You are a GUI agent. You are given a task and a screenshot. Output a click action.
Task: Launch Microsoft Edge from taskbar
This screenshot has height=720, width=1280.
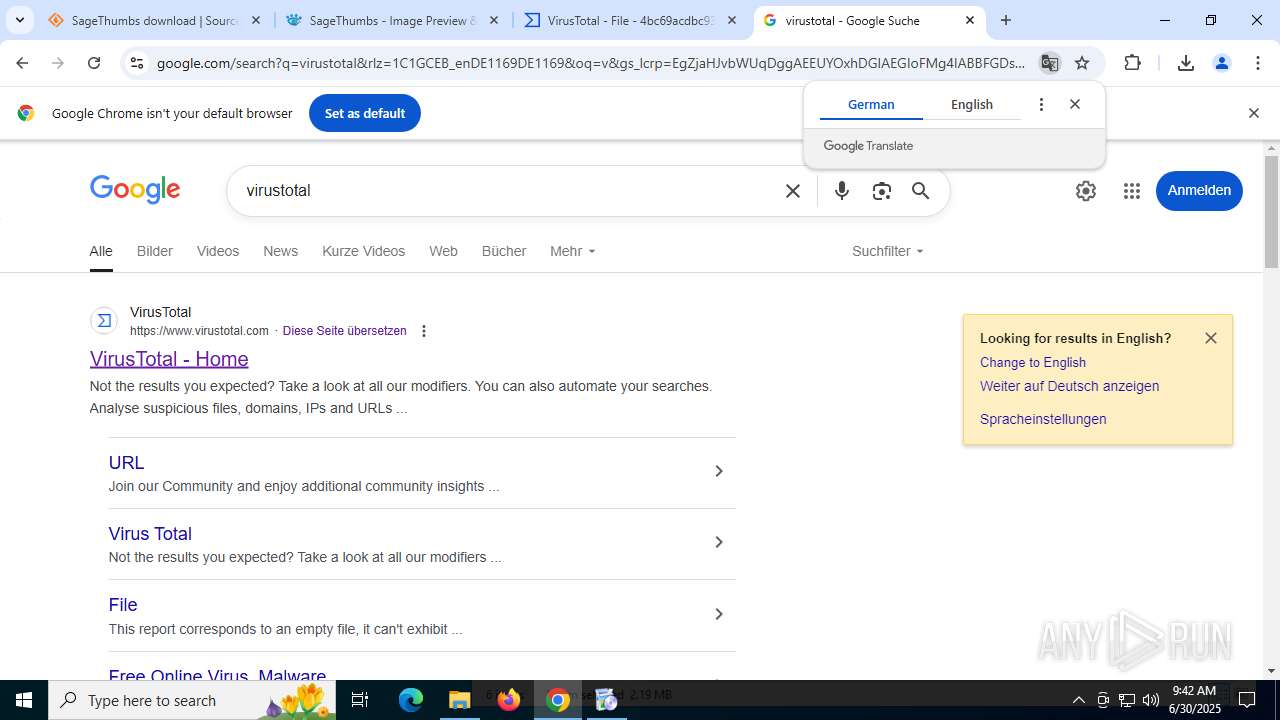411,700
